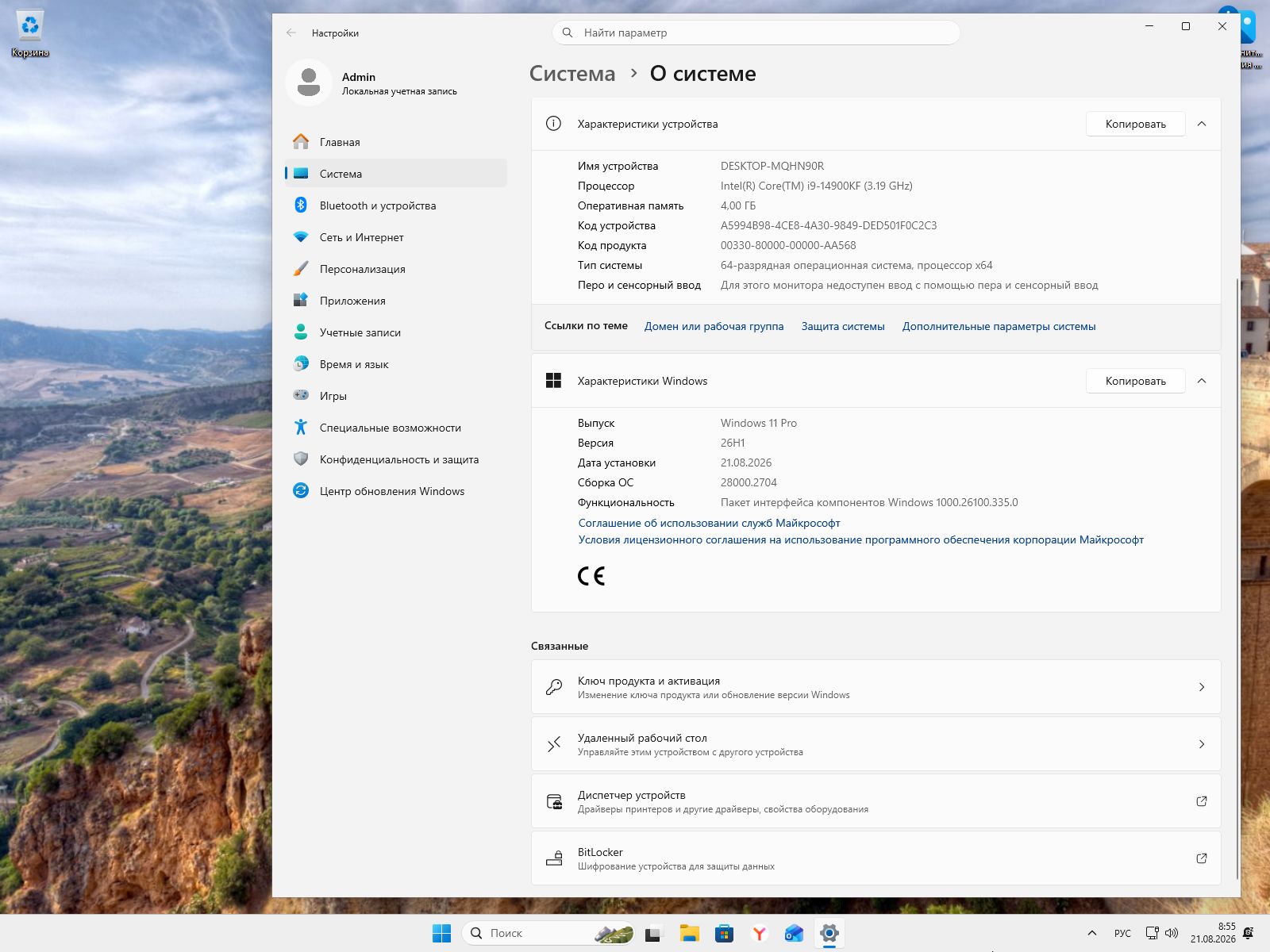Image resolution: width=1270 pixels, height=952 pixels.
Task: Open the Корзина recycle bin desktop icon
Action: click(x=30, y=35)
